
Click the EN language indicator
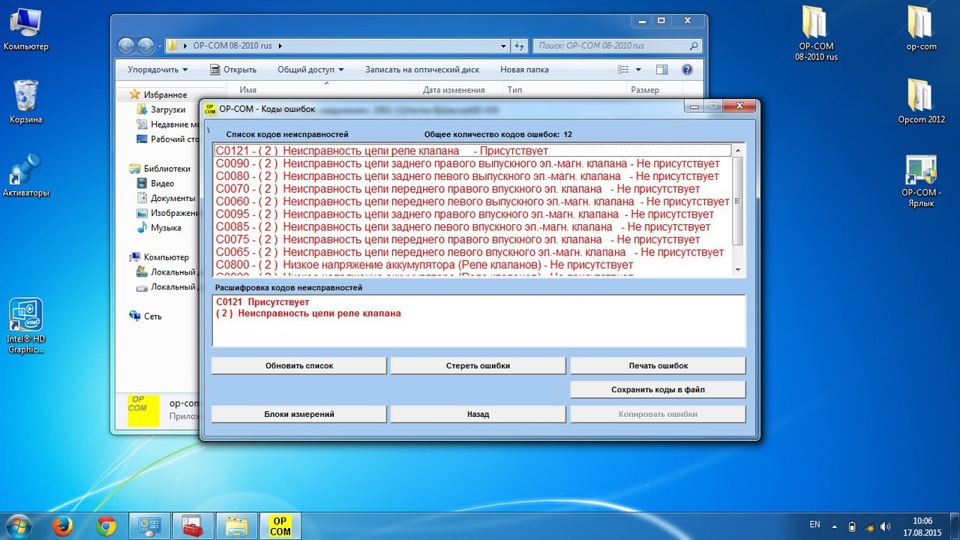tap(814, 525)
